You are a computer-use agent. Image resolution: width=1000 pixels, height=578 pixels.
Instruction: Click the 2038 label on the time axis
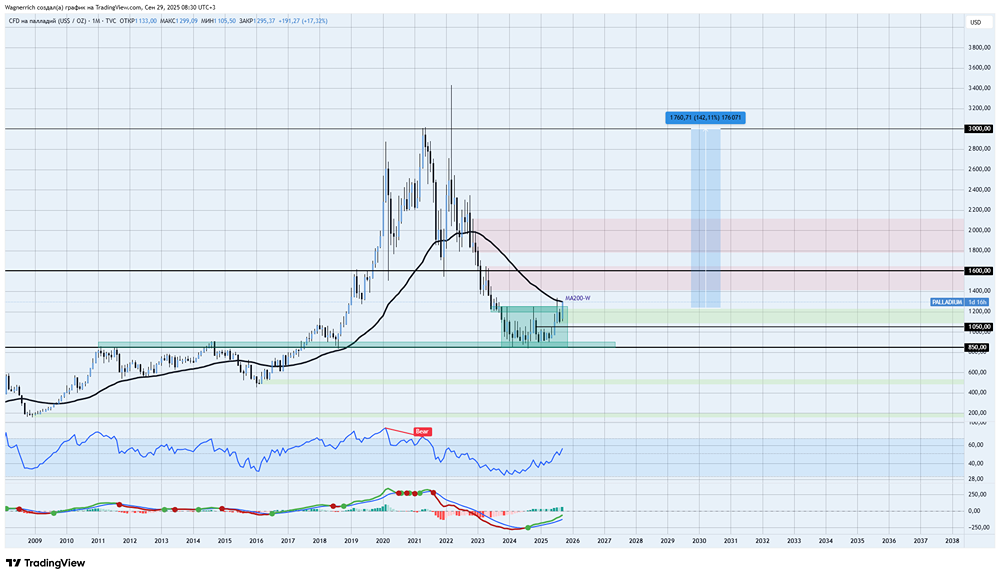pos(952,541)
